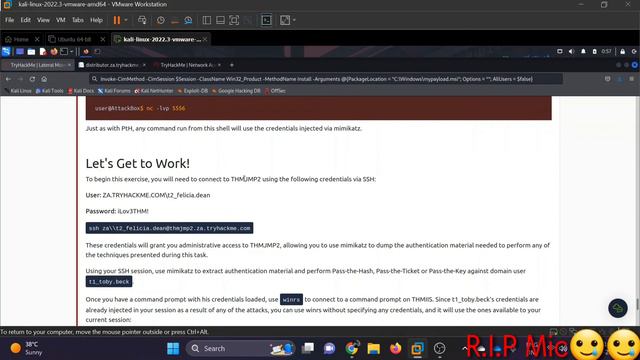The image size is (640, 360).
Task: Open the Kali Linux bookmark
Action: point(18,91)
